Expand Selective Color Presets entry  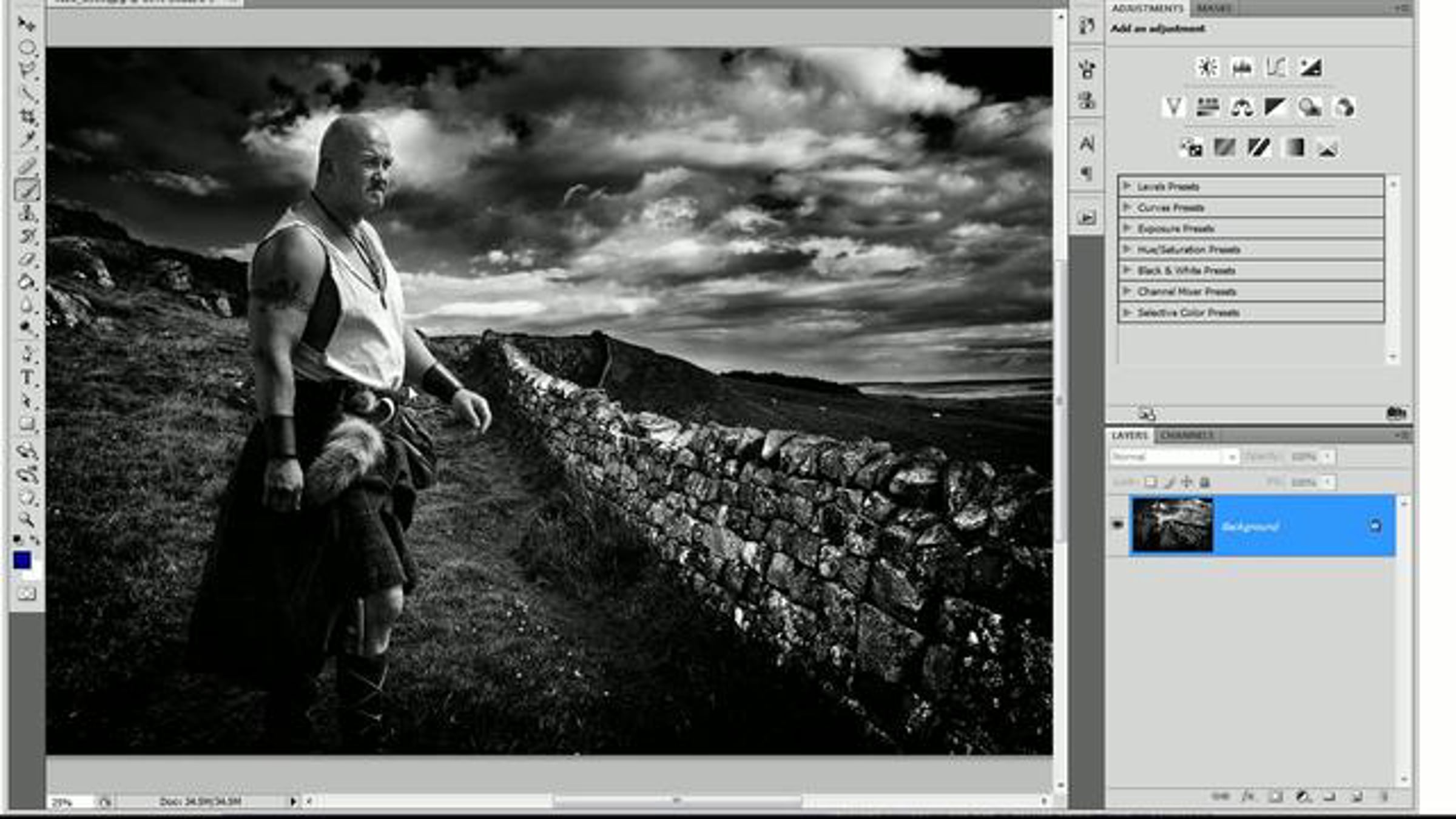click(x=1127, y=312)
